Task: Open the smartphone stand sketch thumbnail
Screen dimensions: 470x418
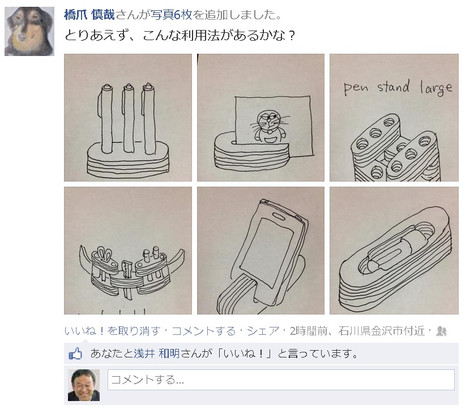Action: (x=261, y=251)
